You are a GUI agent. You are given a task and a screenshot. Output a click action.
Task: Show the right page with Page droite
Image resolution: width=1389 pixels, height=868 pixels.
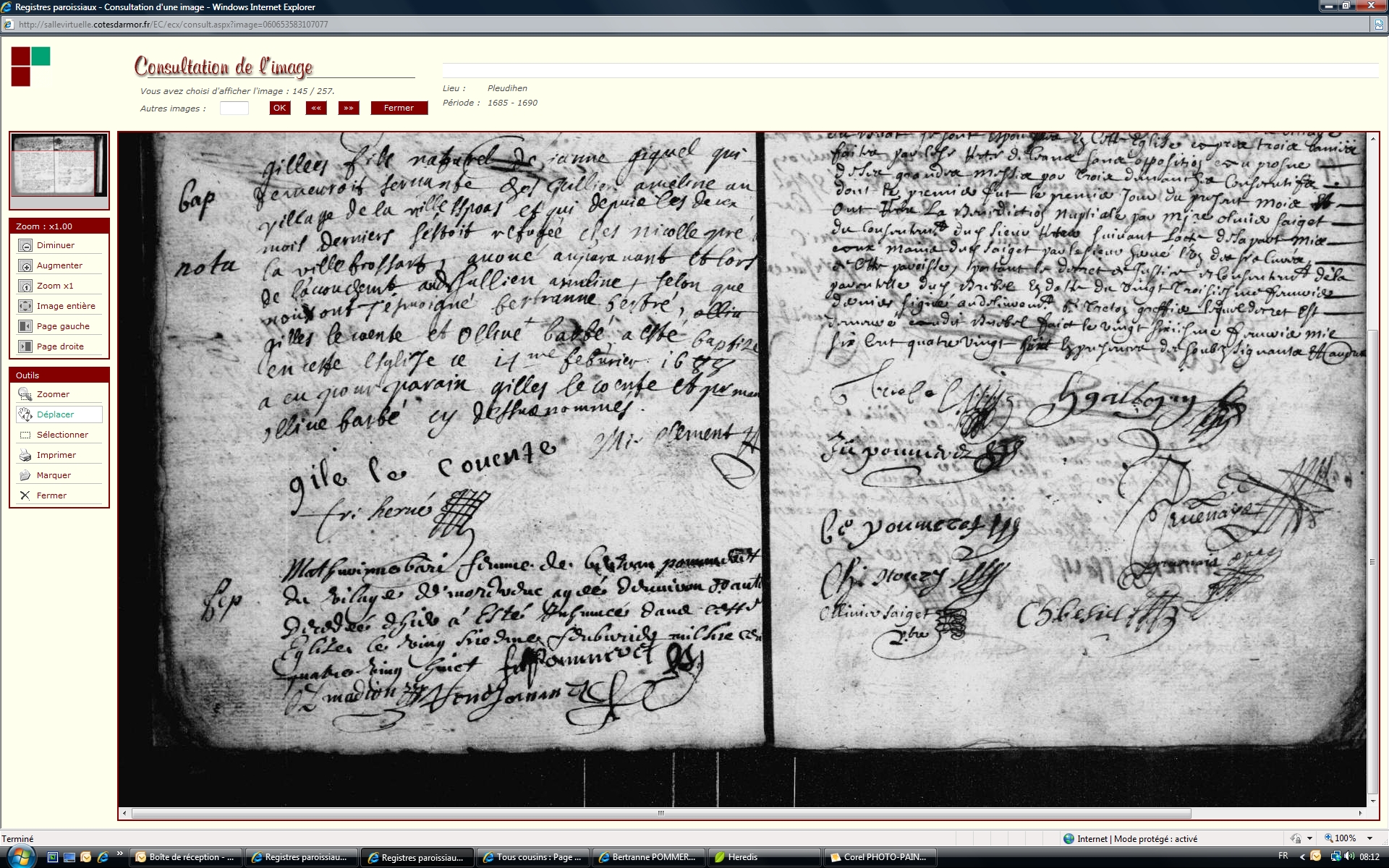pos(25,347)
